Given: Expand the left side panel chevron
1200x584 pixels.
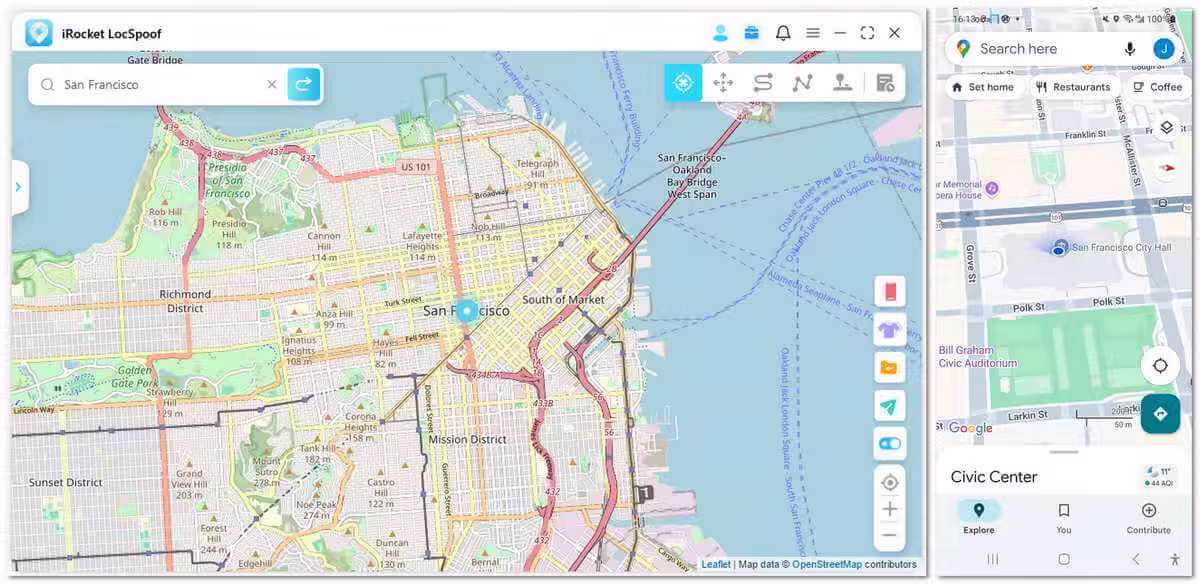Looking at the screenshot, I should (19, 186).
